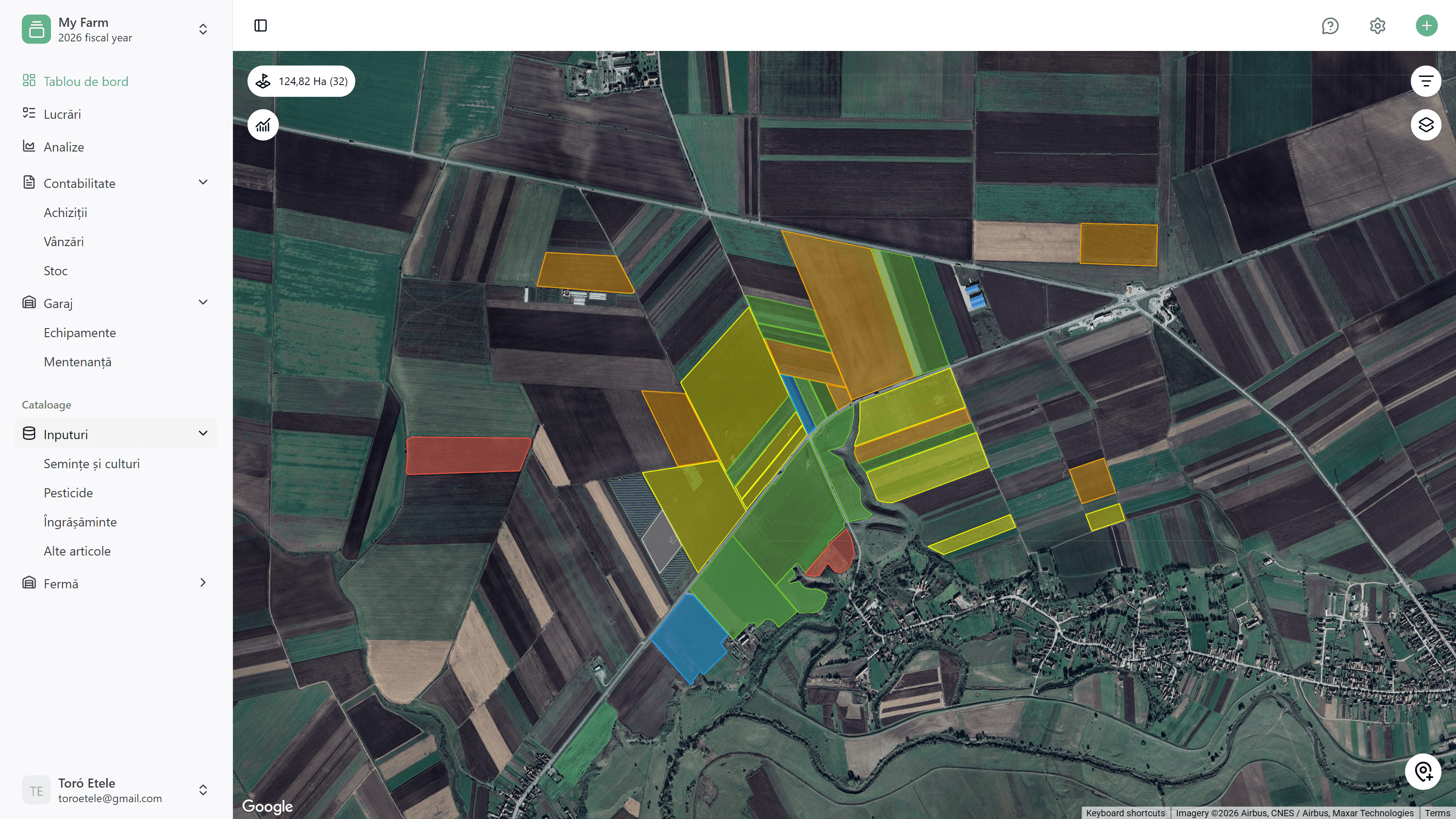Create a new entry with the plus button
This screenshot has width=1456, height=819.
point(1426,25)
